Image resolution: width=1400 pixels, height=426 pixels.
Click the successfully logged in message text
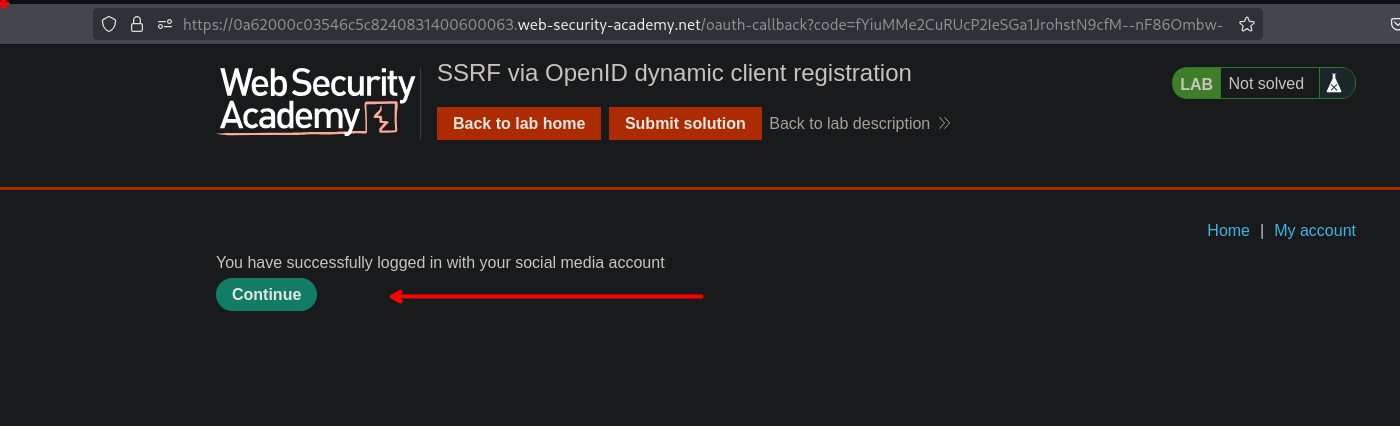440,263
